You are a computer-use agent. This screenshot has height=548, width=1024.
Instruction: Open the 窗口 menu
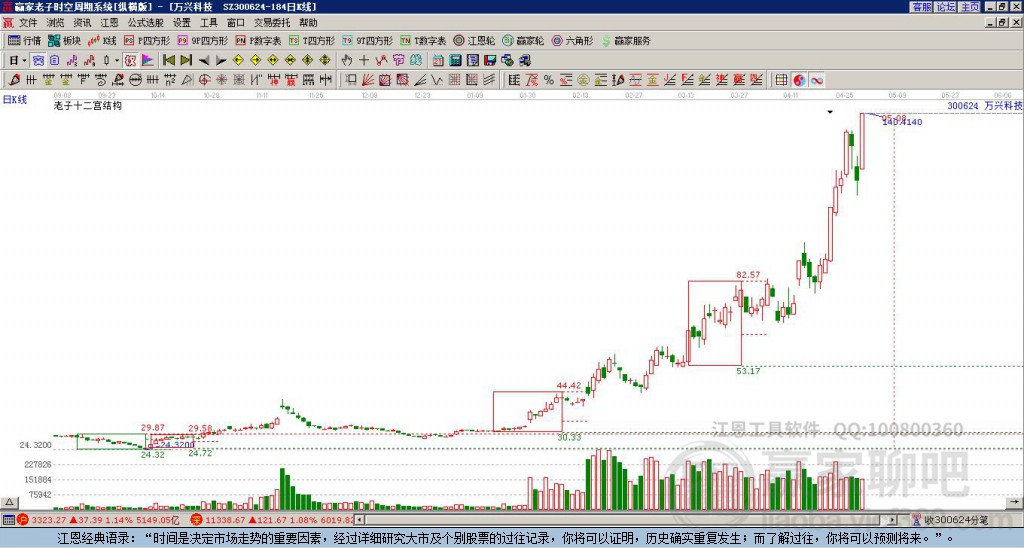pyautogui.click(x=236, y=23)
